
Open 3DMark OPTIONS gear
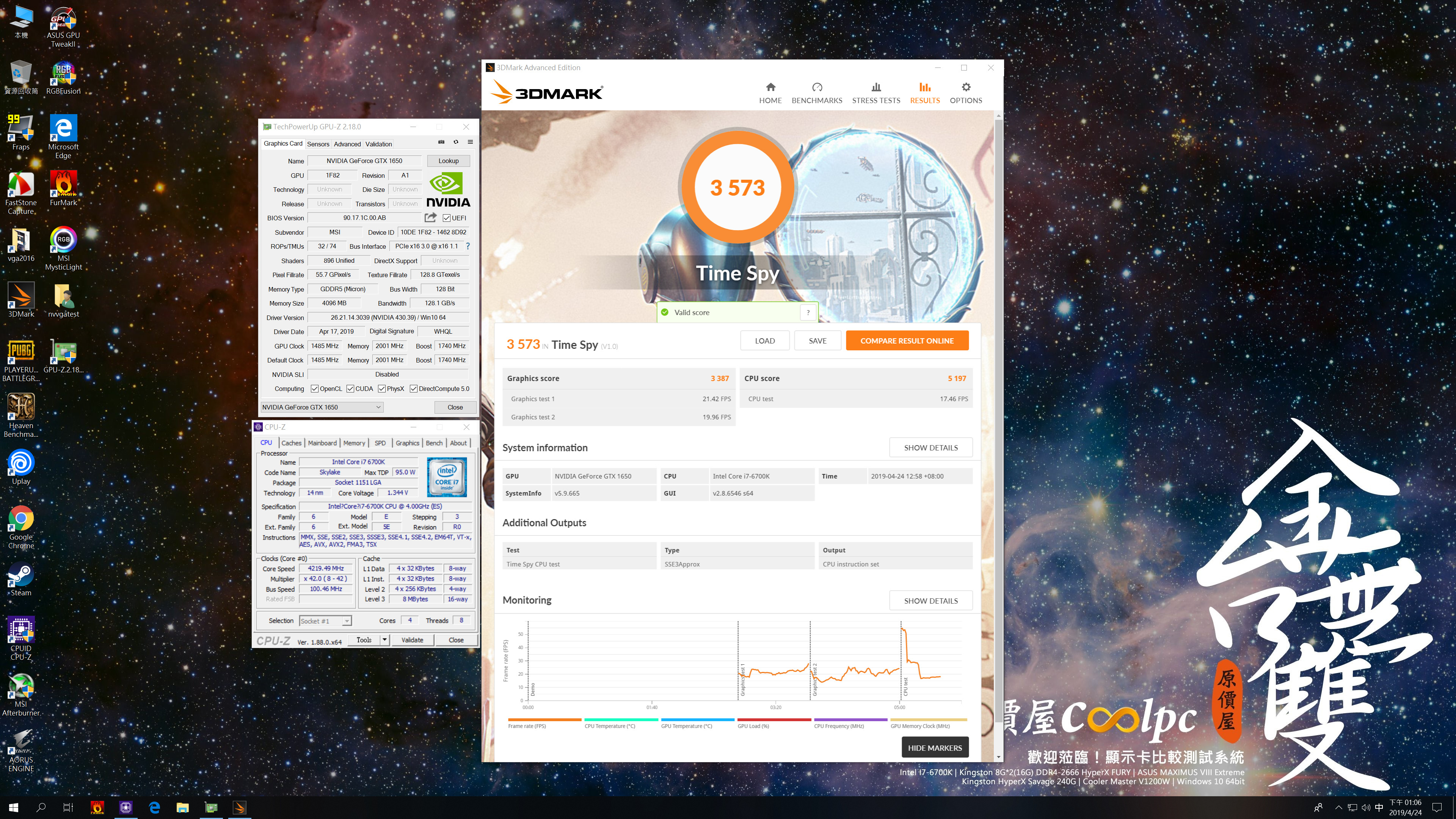tap(966, 93)
